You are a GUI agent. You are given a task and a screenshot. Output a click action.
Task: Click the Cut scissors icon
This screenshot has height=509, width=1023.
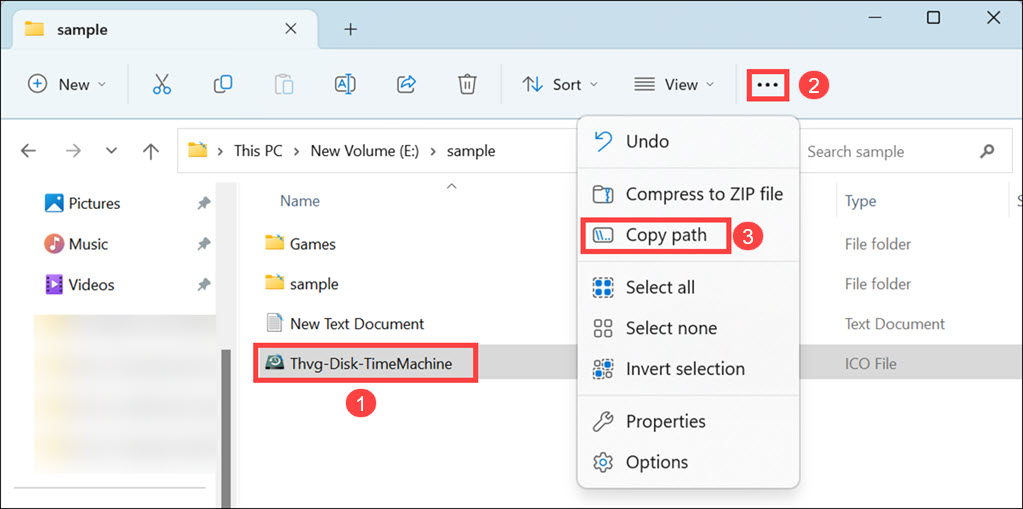click(x=162, y=85)
